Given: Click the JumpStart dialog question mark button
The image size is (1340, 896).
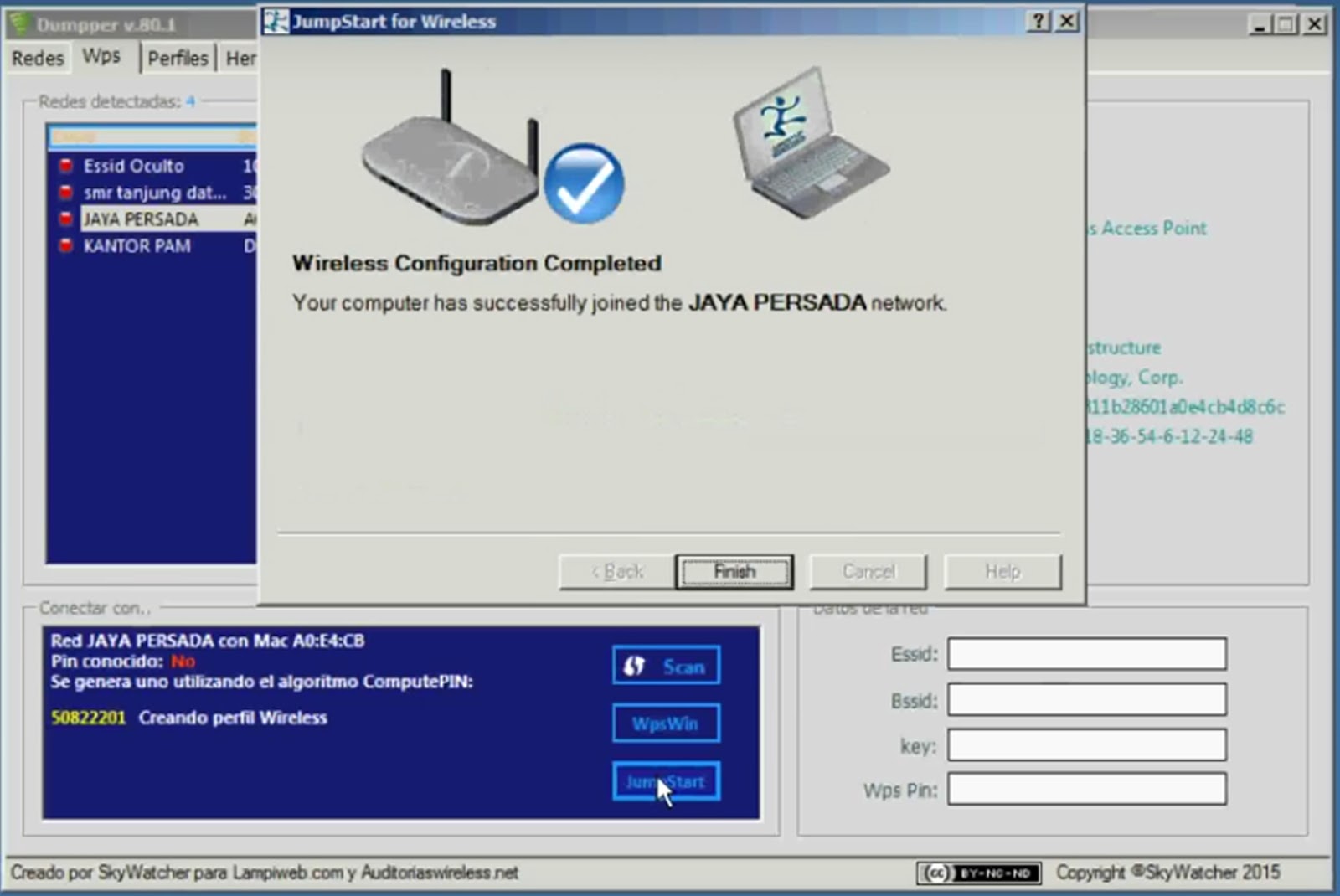Looking at the screenshot, I should coord(1038,21).
